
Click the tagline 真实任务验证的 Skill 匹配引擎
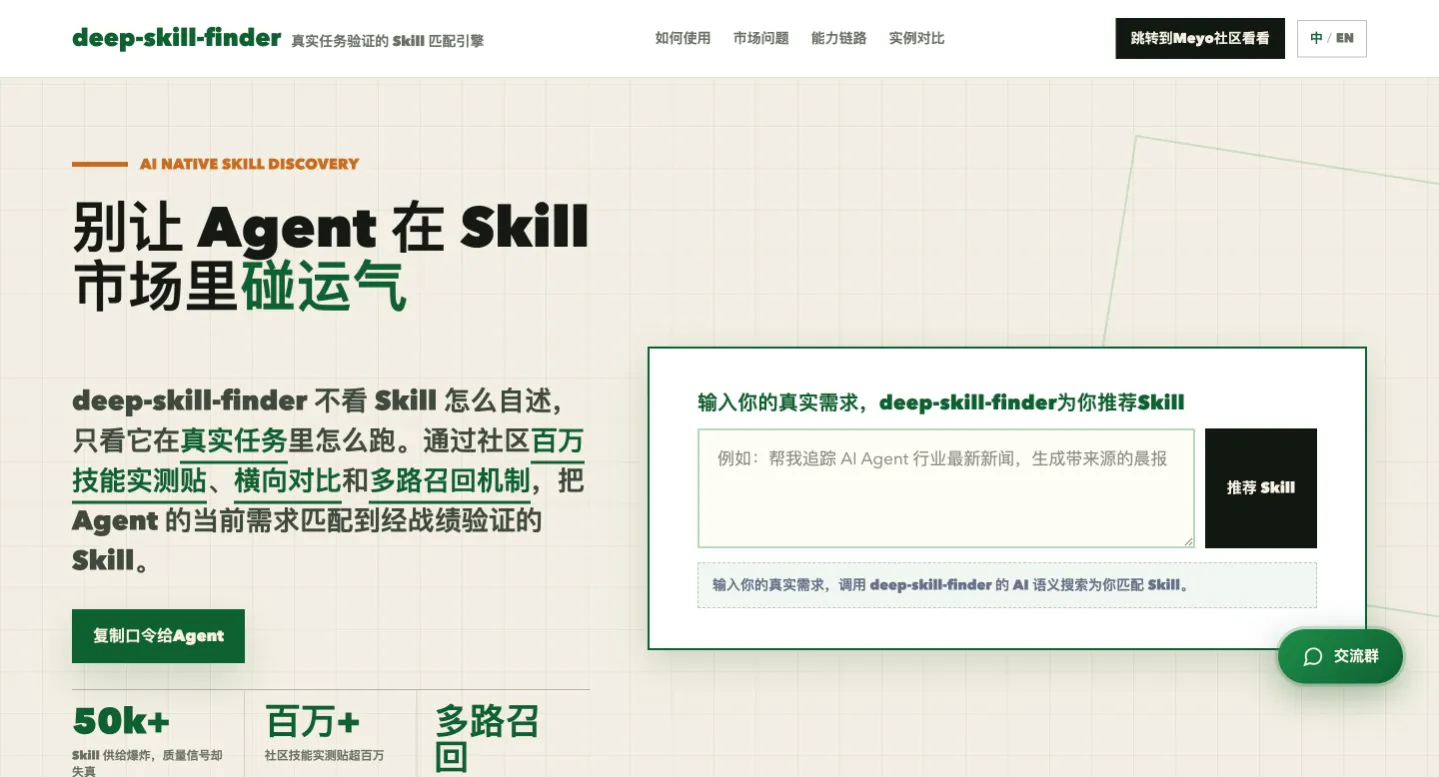[x=388, y=41]
